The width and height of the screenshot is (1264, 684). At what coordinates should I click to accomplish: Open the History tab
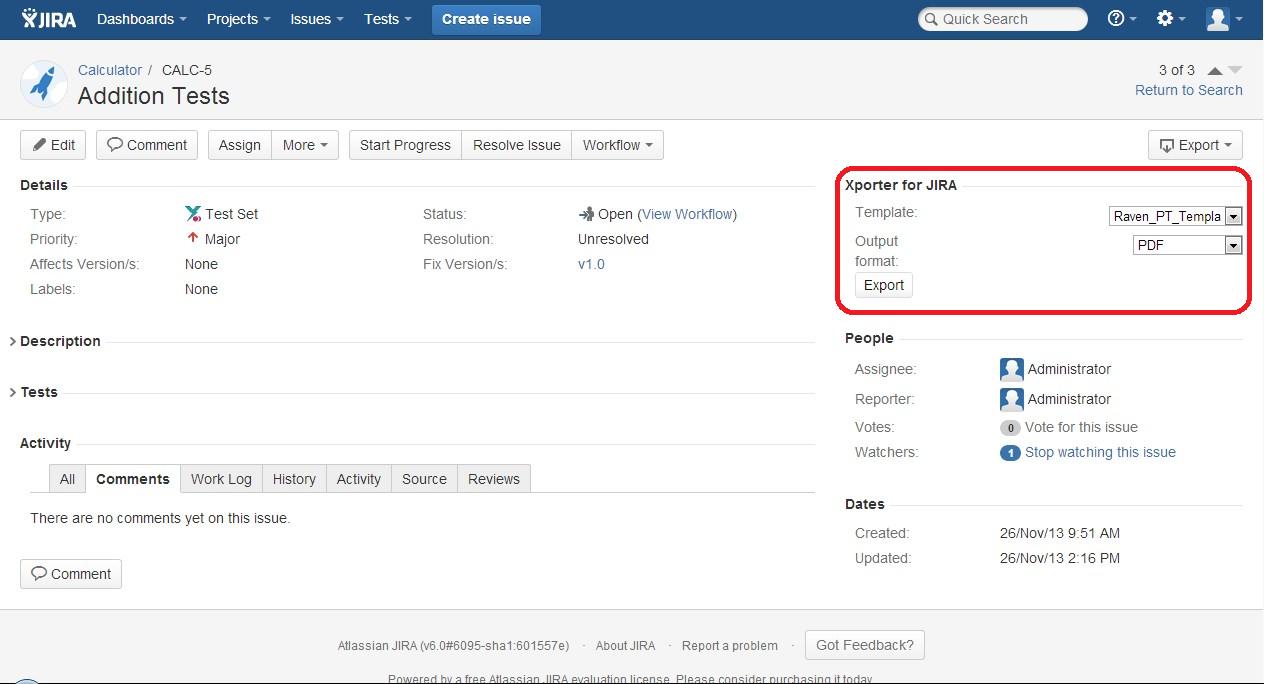tap(294, 479)
